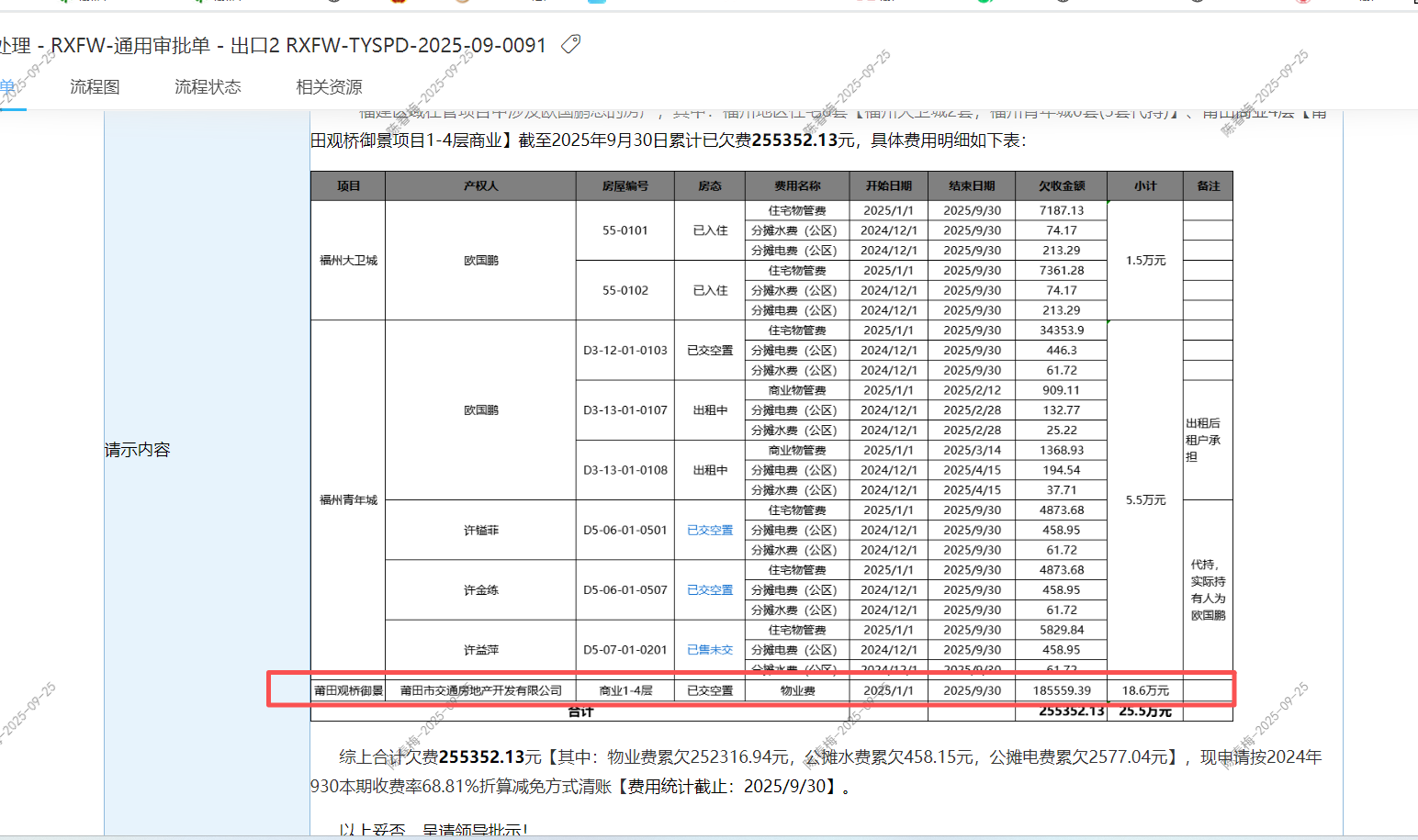Click the RXFW-TYSPD-2025-09-0091 title text
The image size is (1418, 840).
coord(415,46)
